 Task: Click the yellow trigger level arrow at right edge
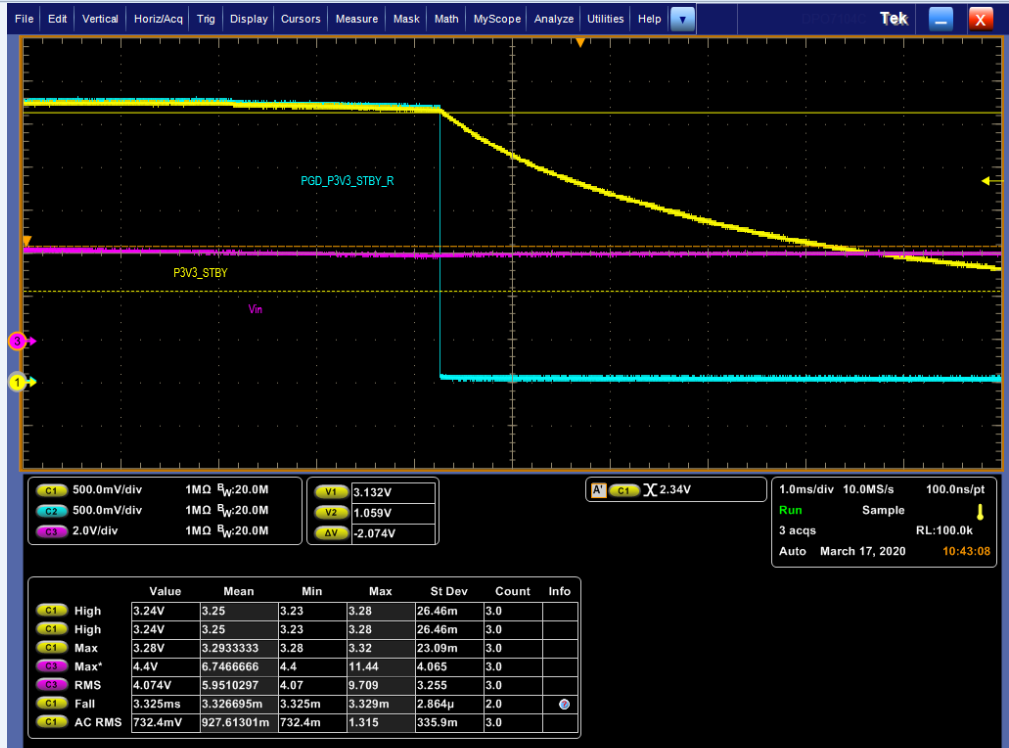point(988,181)
